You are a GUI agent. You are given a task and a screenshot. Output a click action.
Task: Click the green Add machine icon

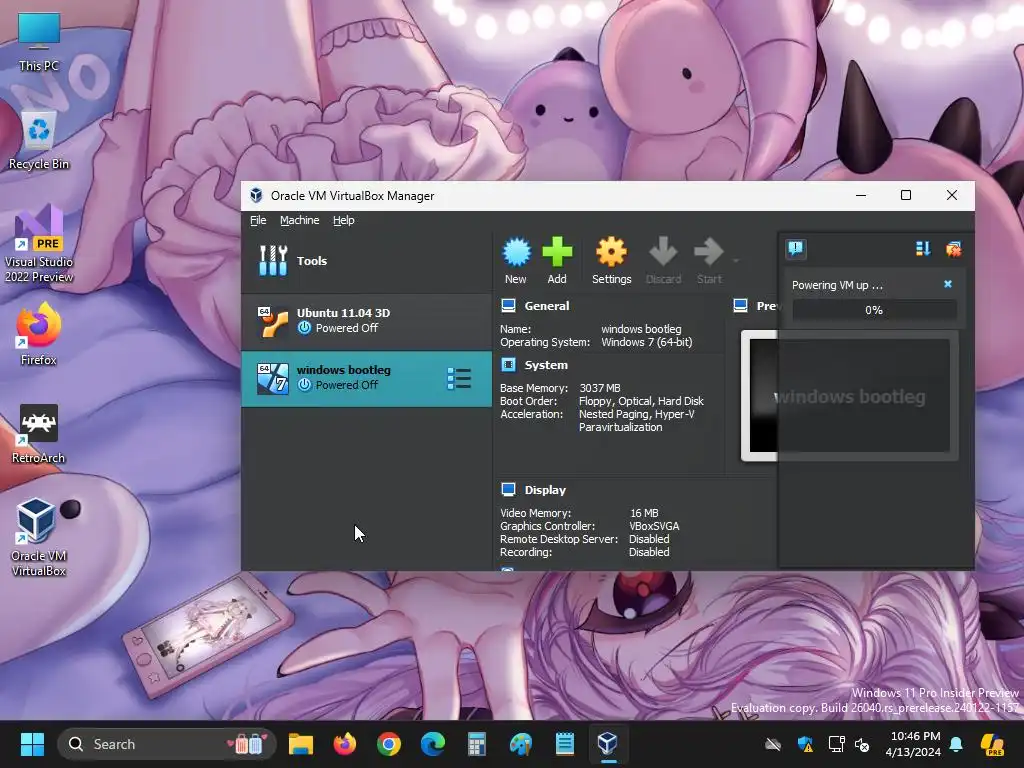tap(557, 252)
